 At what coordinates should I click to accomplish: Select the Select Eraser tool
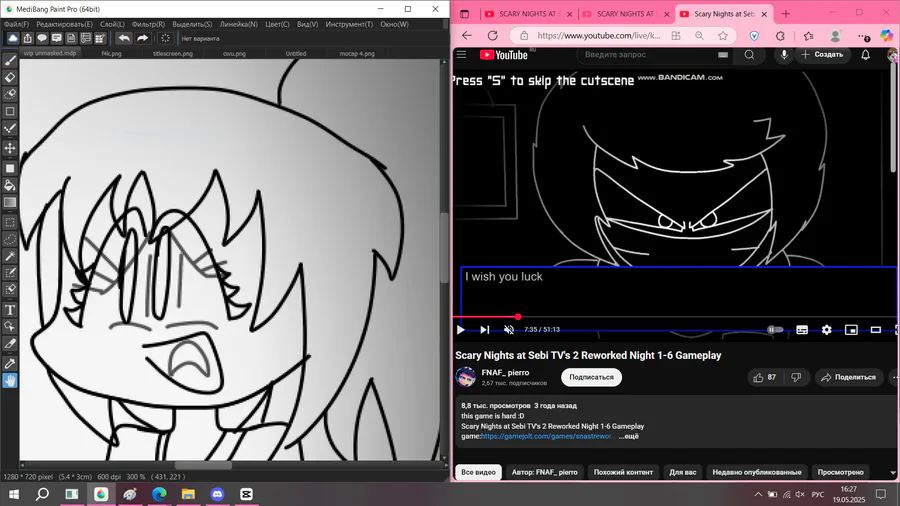tap(10, 290)
